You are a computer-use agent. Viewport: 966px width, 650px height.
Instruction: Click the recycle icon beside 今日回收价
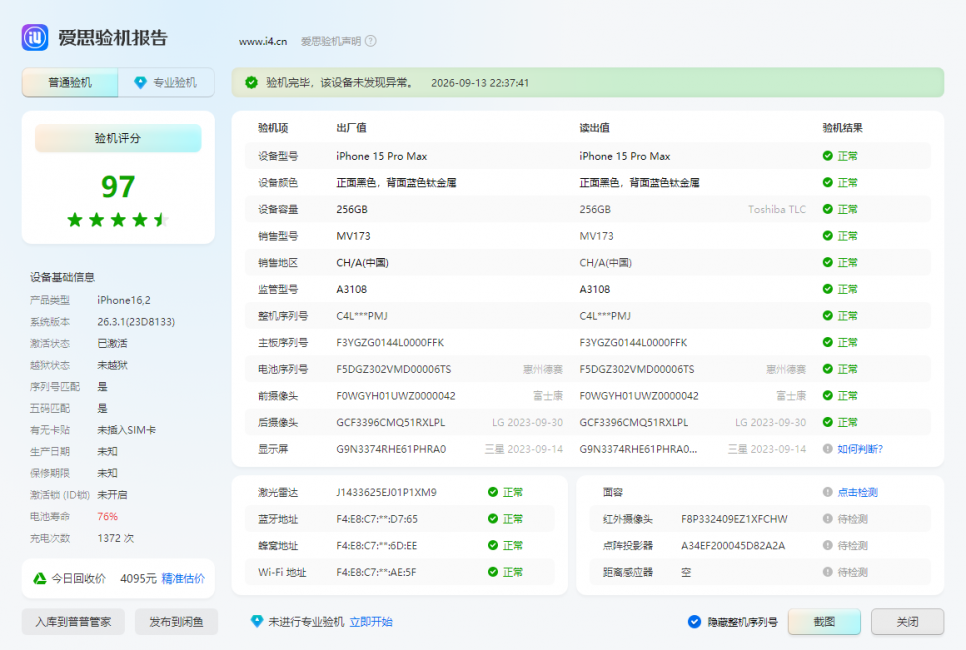(x=39, y=579)
